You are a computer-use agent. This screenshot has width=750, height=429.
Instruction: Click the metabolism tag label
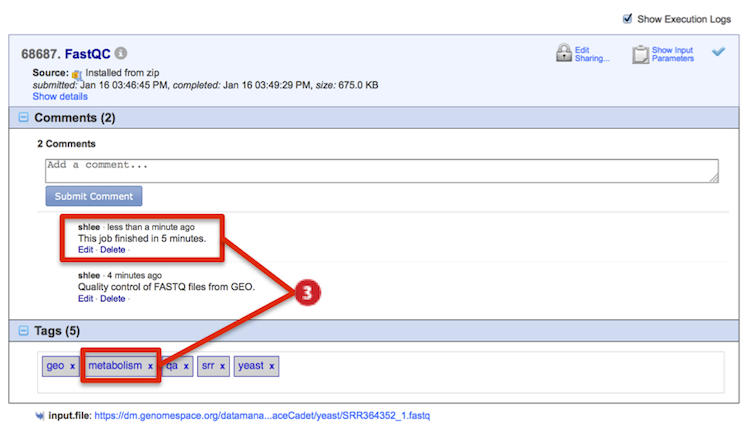pos(115,366)
